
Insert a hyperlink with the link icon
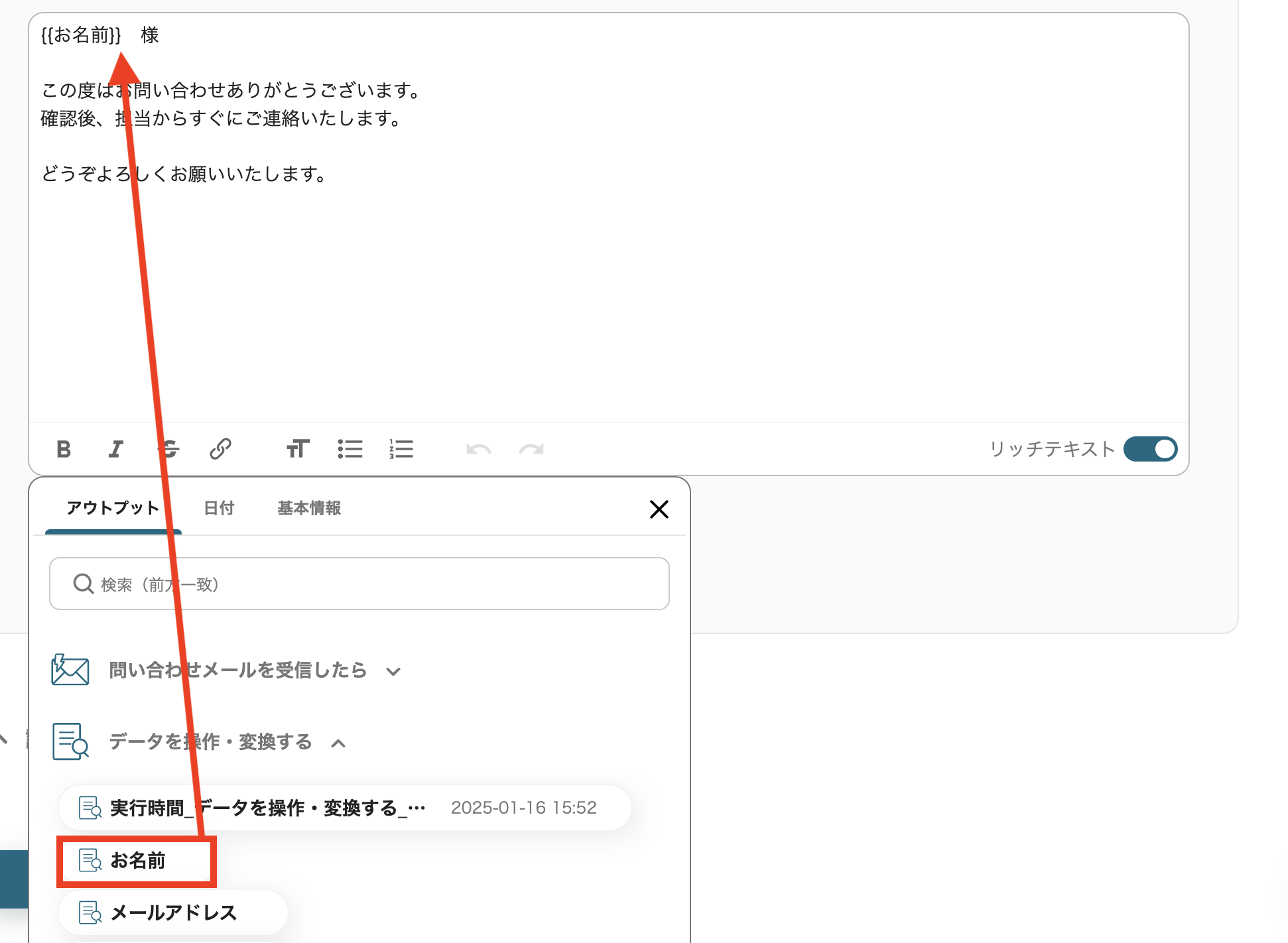pyautogui.click(x=220, y=449)
